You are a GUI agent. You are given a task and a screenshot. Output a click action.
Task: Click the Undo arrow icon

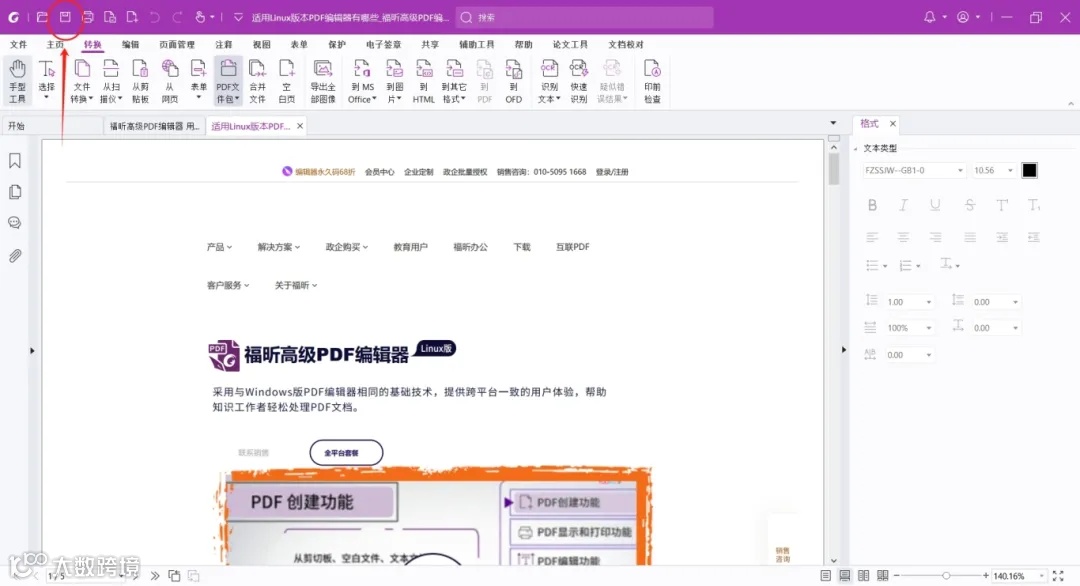[x=154, y=17]
